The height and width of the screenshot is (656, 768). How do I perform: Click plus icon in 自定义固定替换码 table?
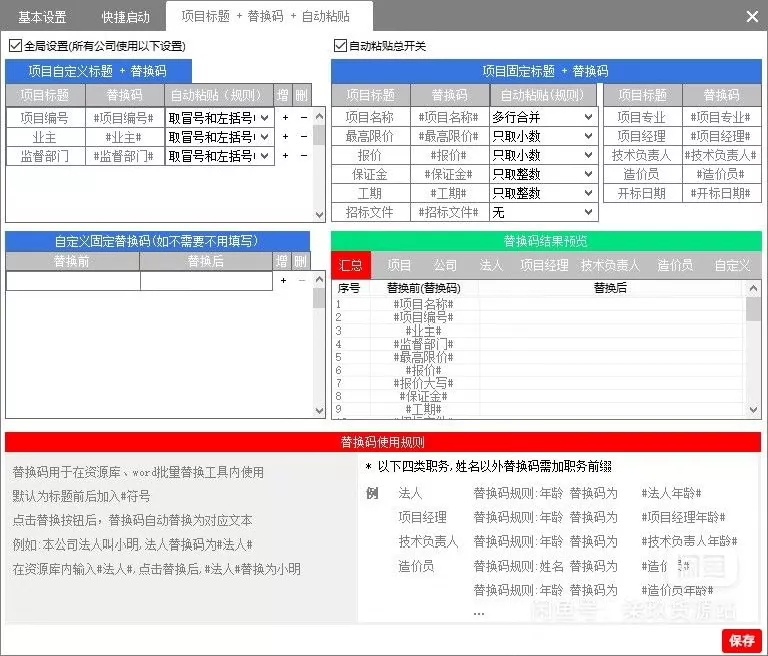pyautogui.click(x=283, y=281)
